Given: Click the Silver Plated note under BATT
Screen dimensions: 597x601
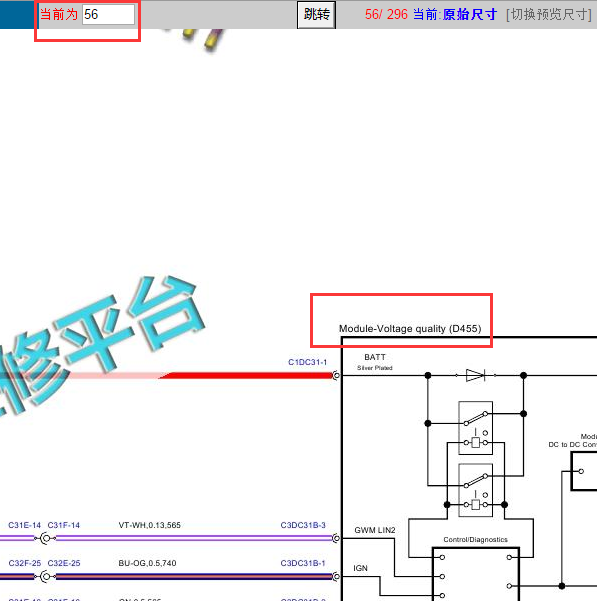Looking at the screenshot, I should [375, 368].
